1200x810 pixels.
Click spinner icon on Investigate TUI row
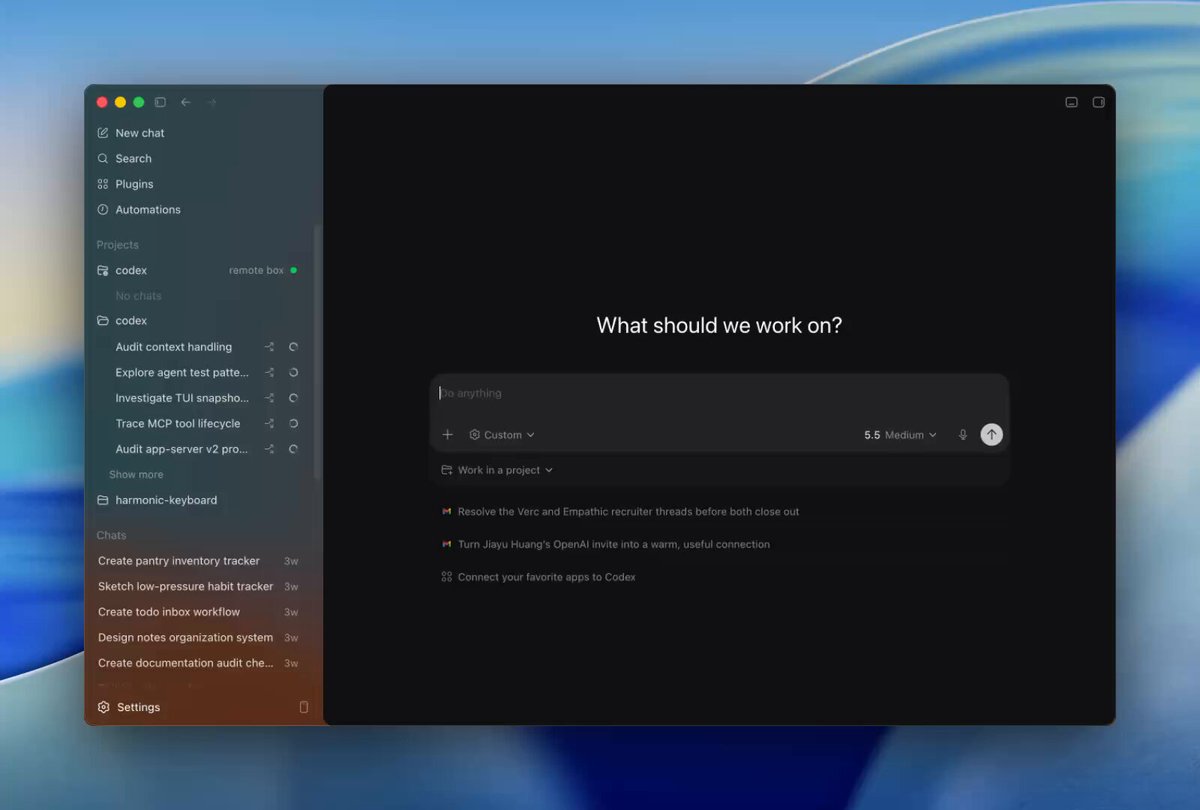click(x=293, y=398)
